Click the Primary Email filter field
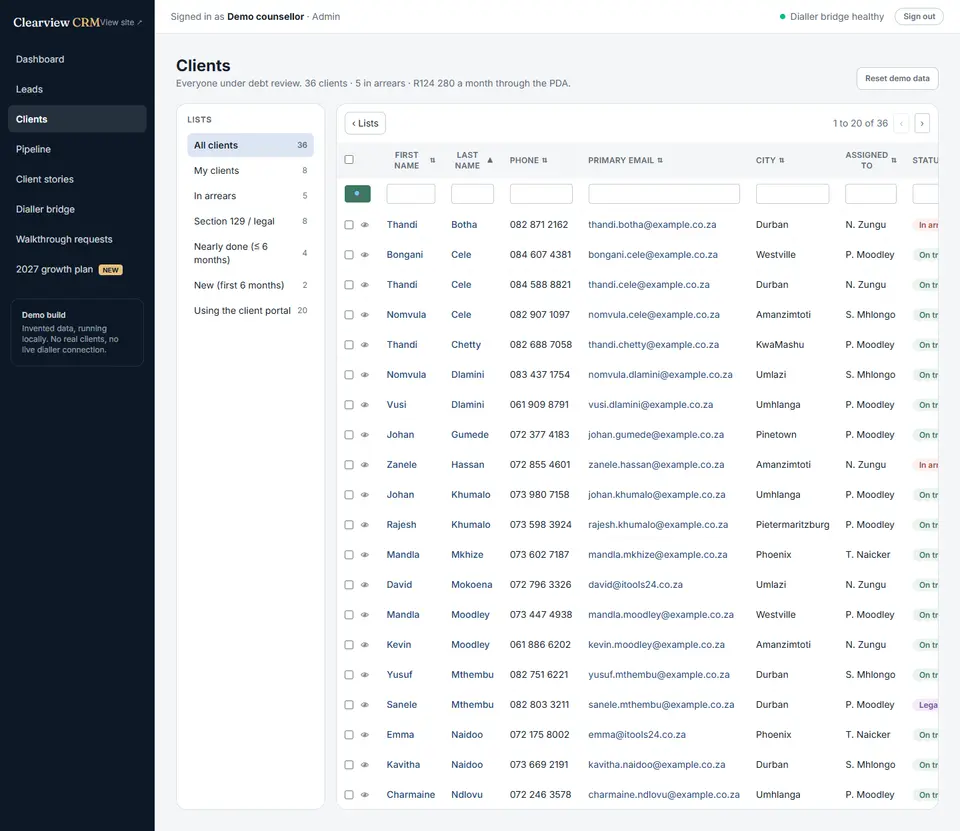960x831 pixels. (664, 194)
